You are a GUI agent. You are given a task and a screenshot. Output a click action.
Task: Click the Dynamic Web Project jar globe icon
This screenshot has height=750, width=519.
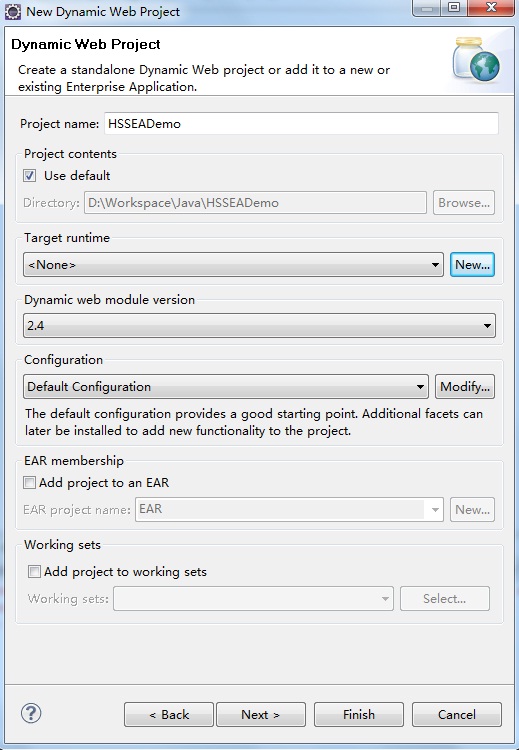pos(476,59)
